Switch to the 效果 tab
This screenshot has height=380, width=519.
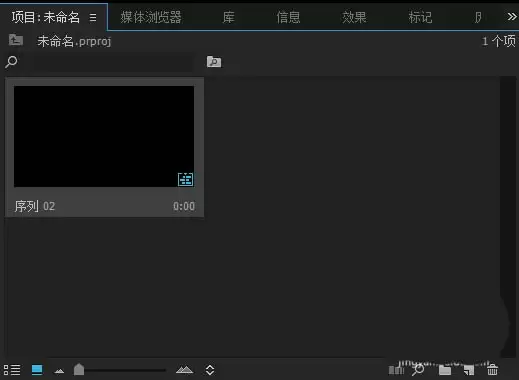(x=354, y=17)
